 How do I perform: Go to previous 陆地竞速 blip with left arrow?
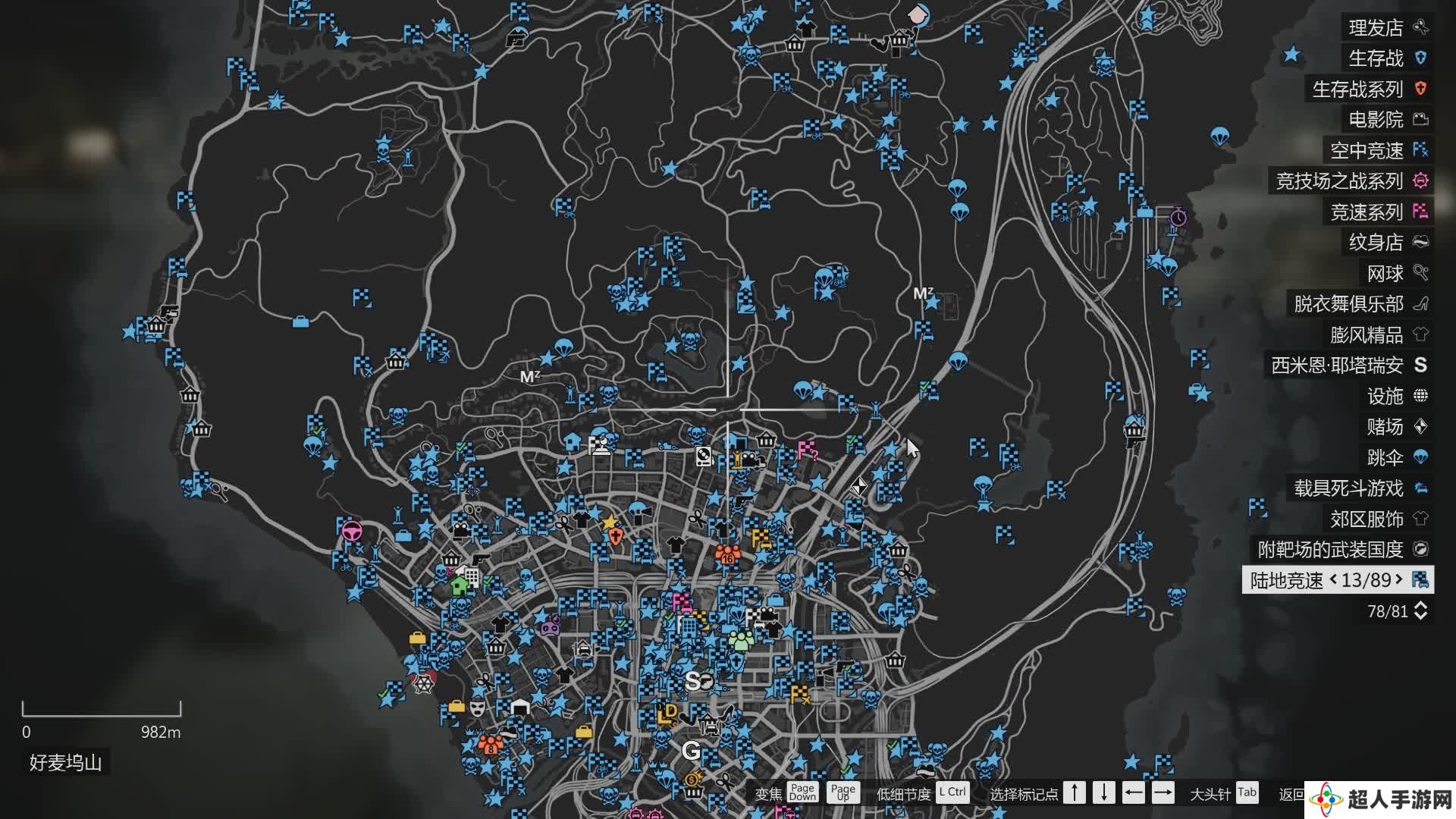1333,580
